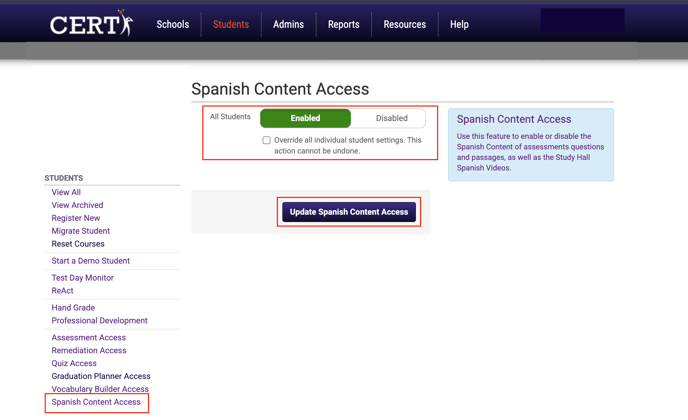
Task: Open the Reports menu
Action: [343, 25]
